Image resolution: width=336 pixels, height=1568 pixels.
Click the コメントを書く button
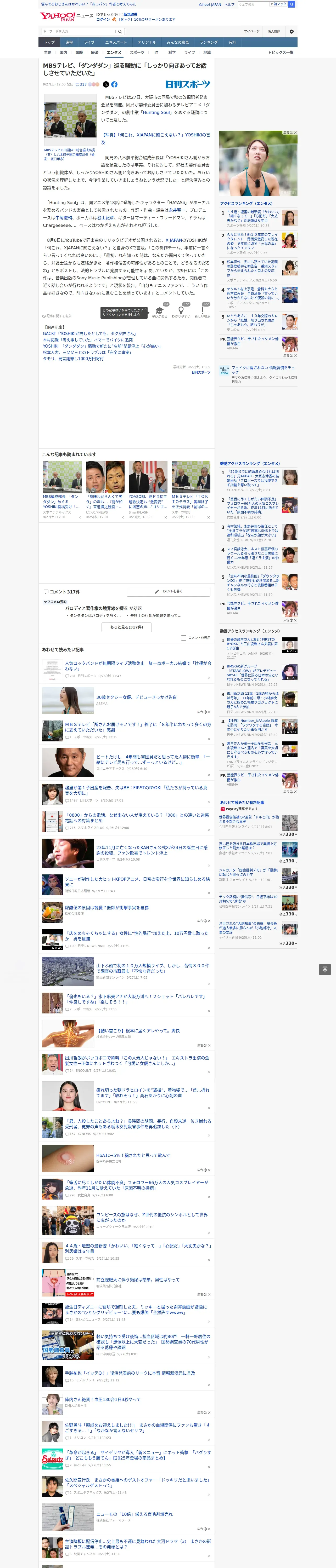[168, 591]
